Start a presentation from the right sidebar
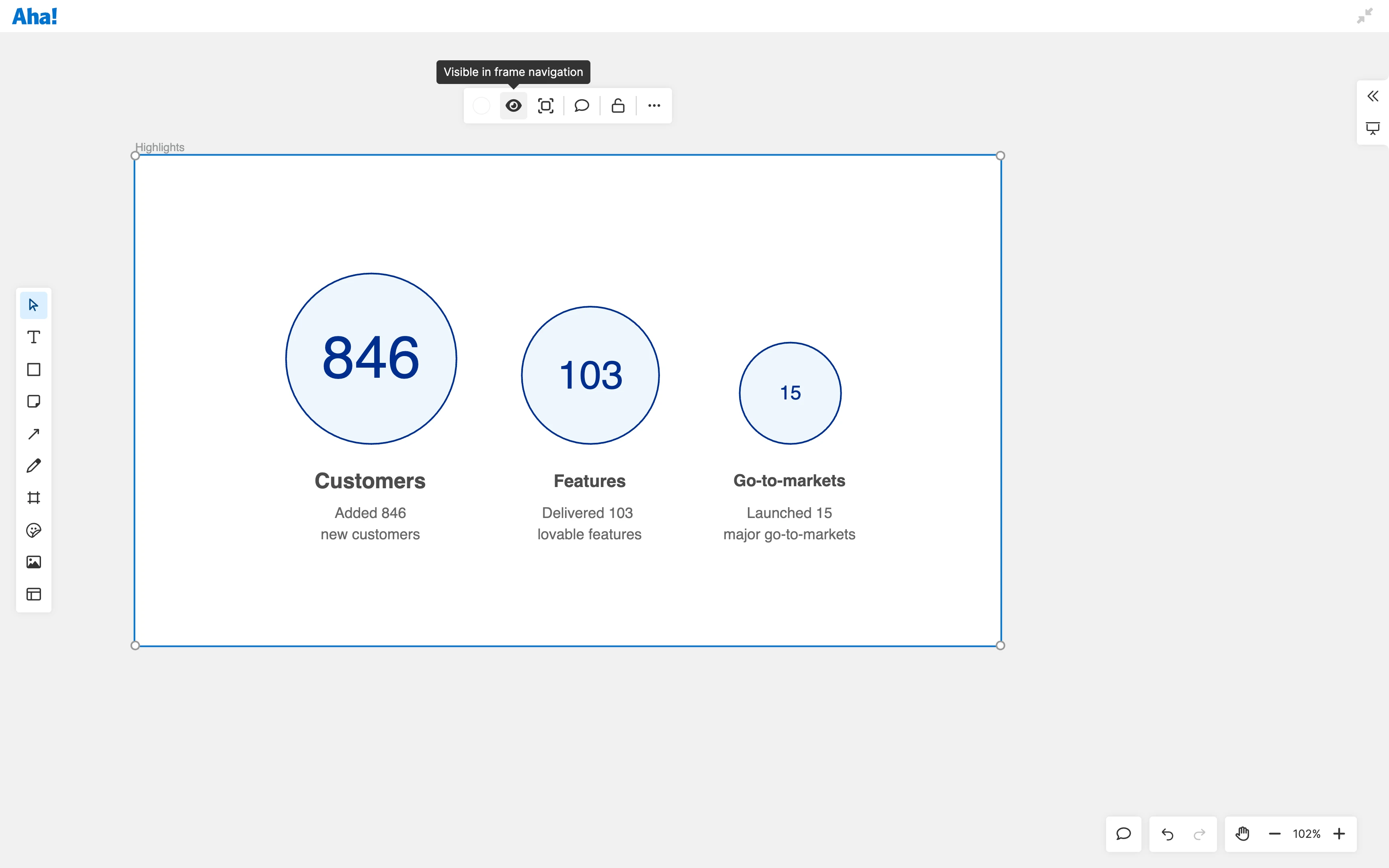The width and height of the screenshot is (1389, 868). 1373,128
